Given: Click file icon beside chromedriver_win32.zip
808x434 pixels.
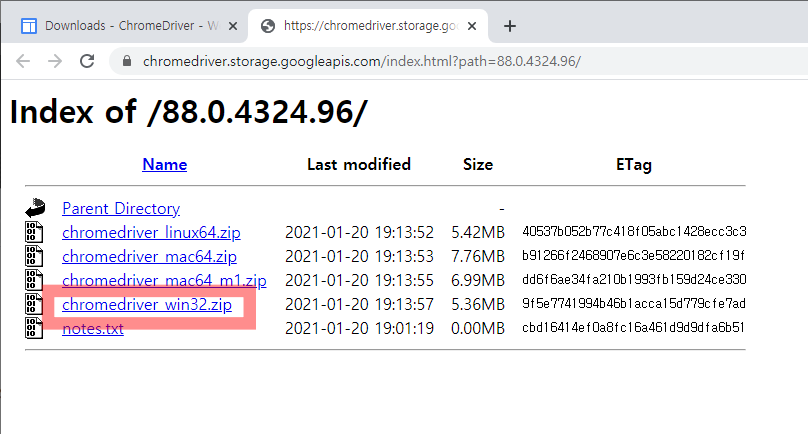Looking at the screenshot, I should (34, 304).
